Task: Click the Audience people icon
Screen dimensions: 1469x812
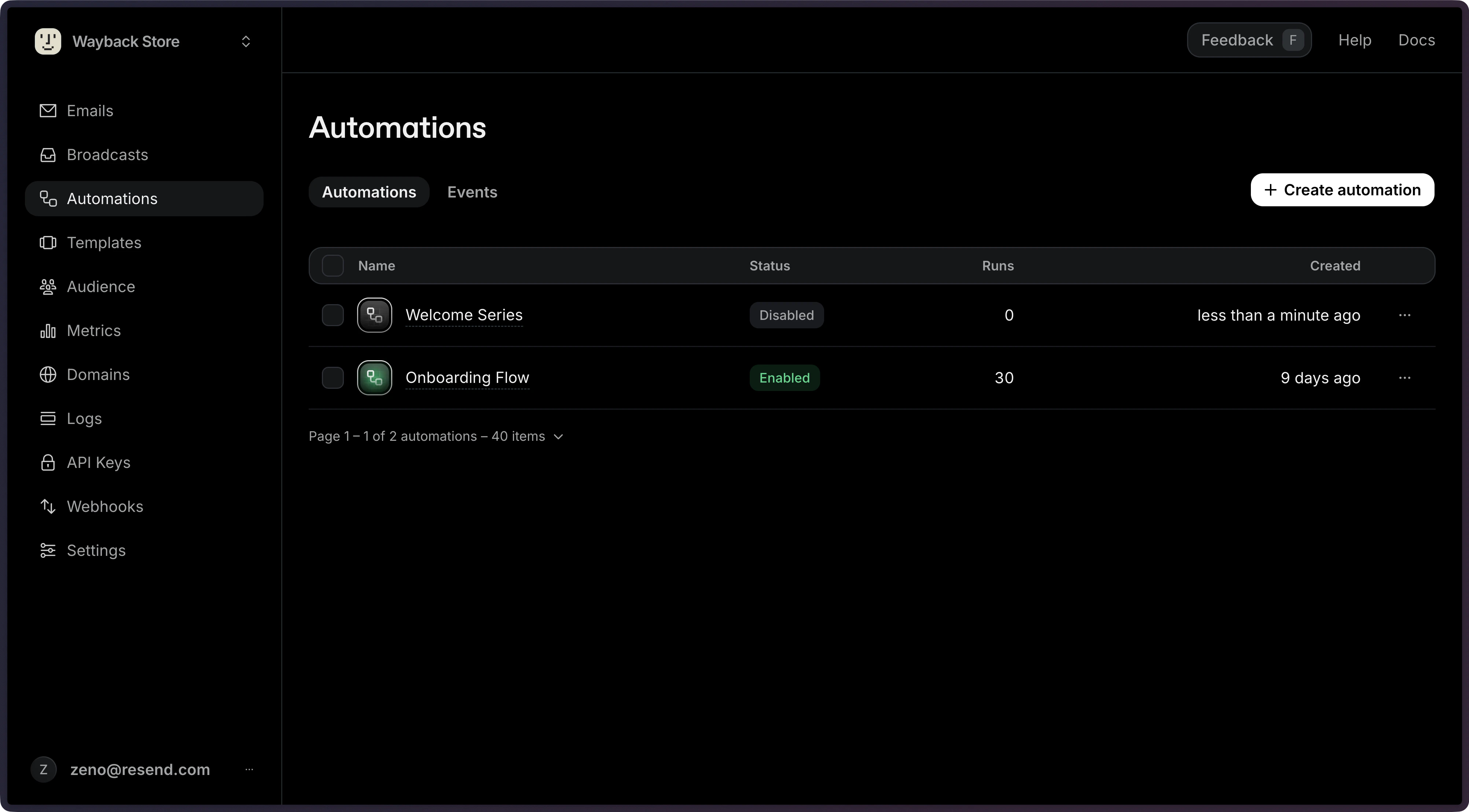Action: tap(48, 287)
